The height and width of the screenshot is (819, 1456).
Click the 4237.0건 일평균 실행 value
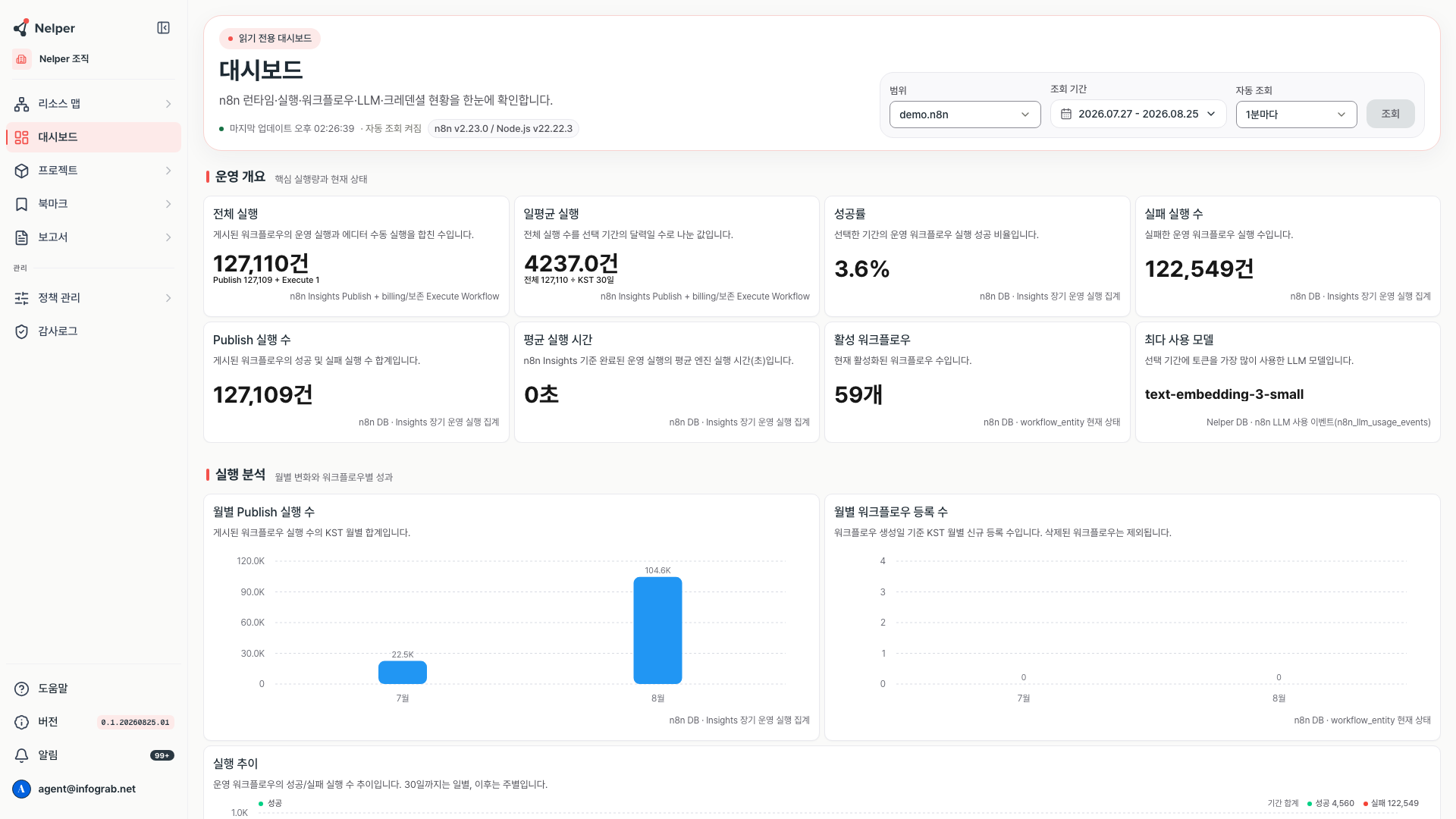571,263
